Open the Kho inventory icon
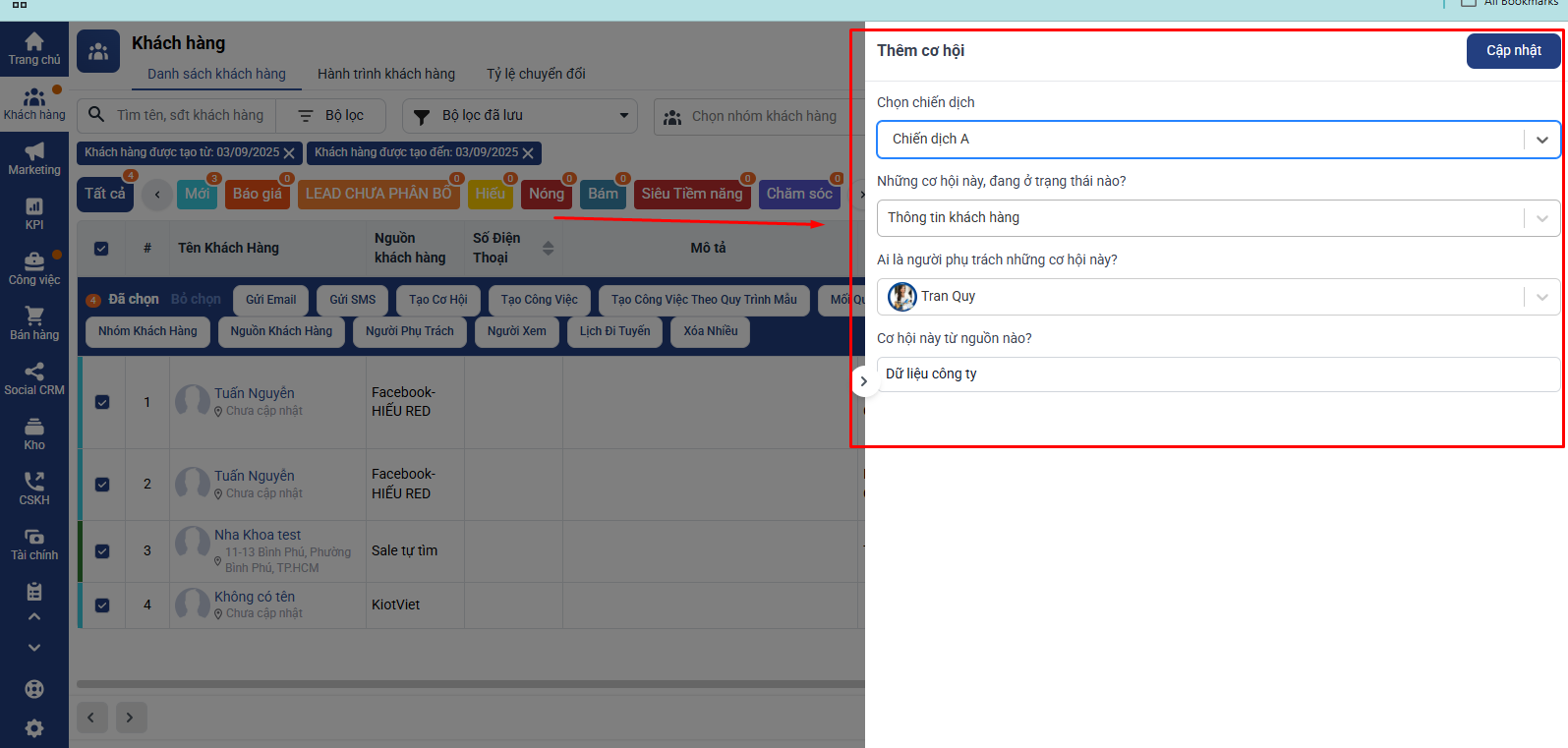1568x748 pixels. [34, 427]
